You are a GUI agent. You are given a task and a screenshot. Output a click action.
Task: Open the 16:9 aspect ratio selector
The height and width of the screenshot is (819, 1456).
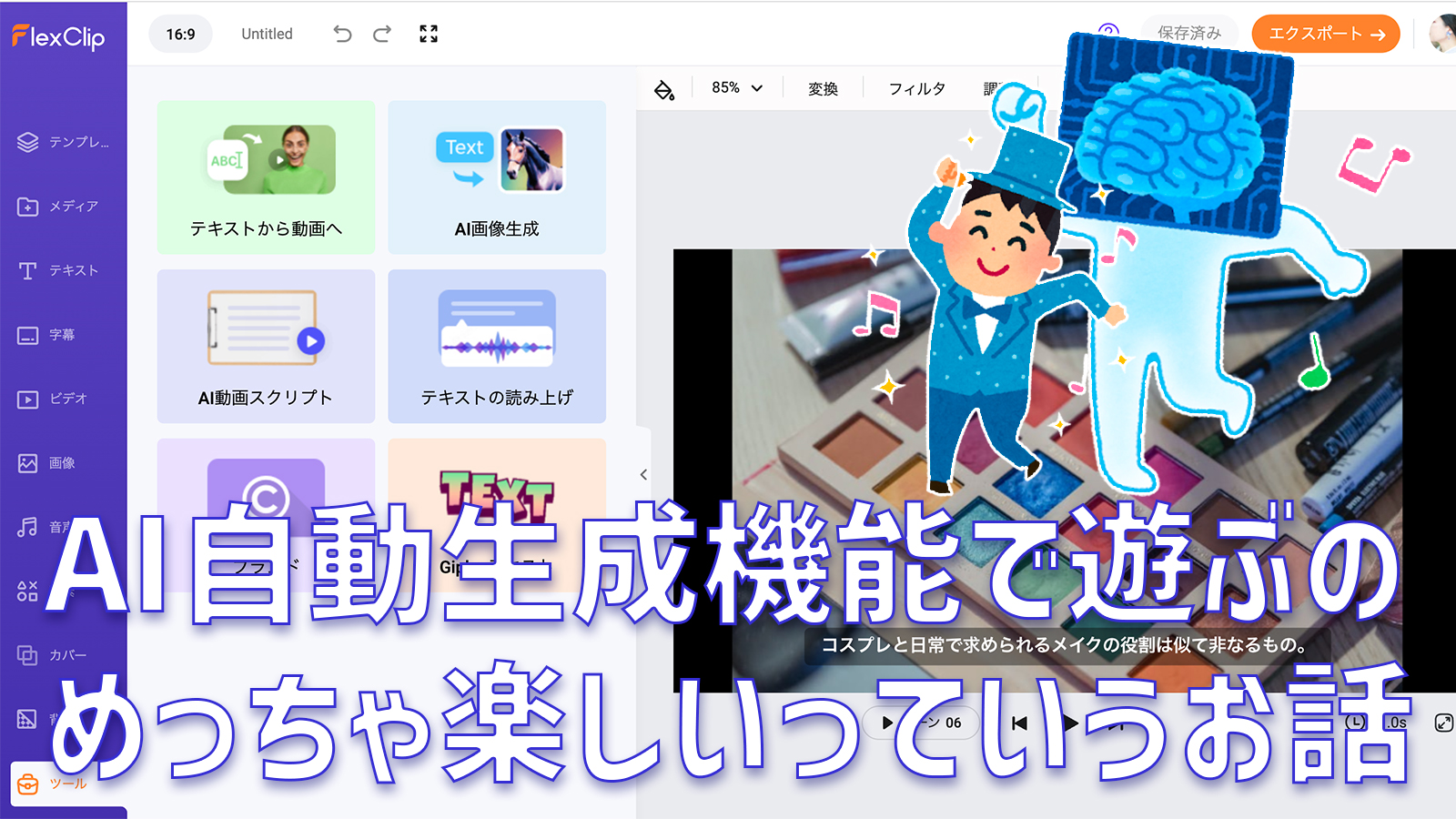click(x=180, y=34)
